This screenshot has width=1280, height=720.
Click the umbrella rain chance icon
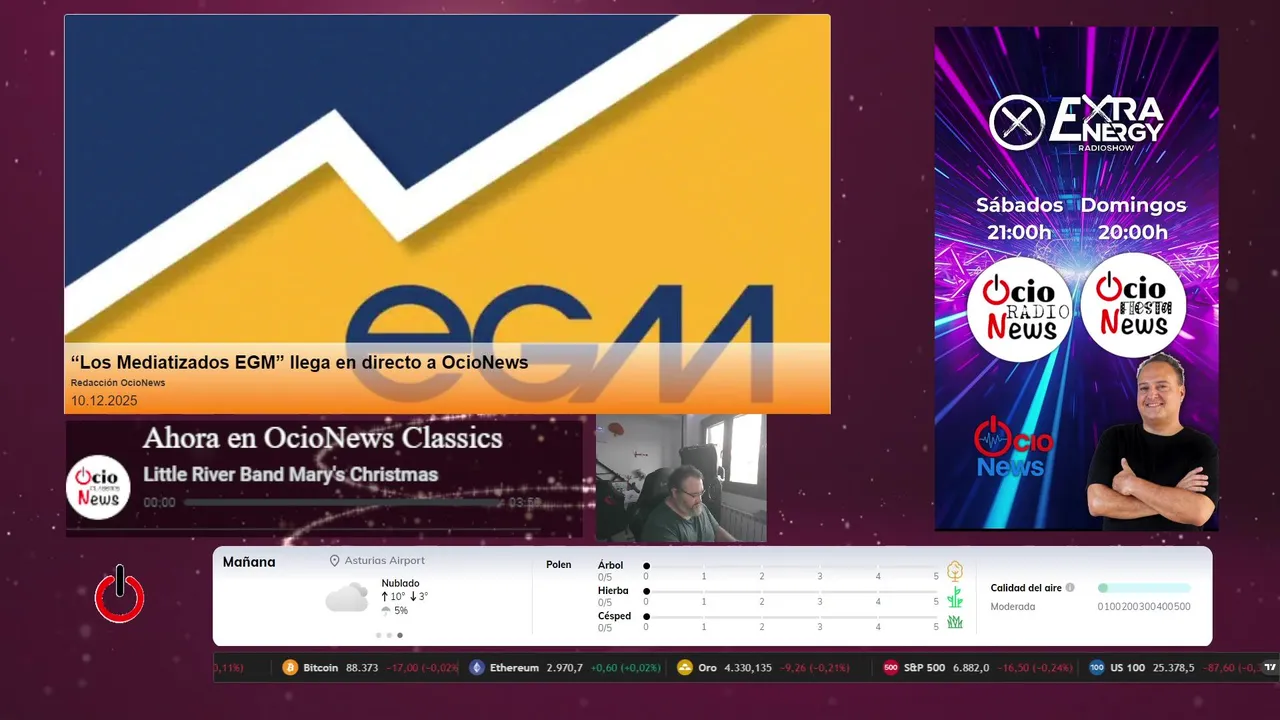click(386, 611)
